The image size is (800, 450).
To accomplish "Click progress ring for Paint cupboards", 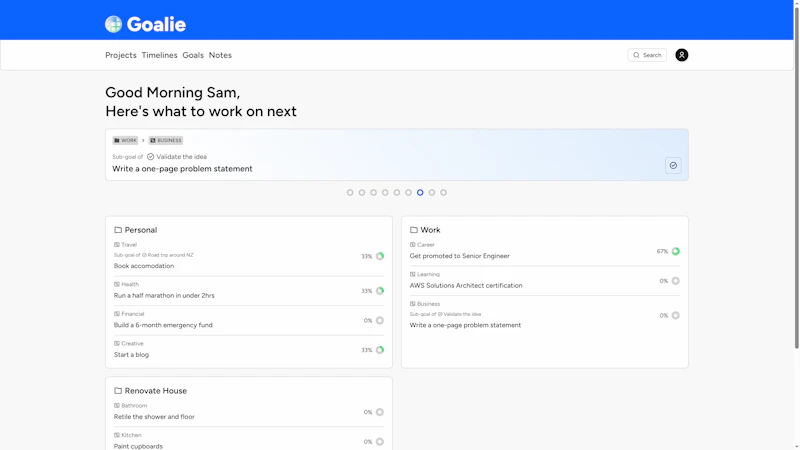I will (x=380, y=442).
